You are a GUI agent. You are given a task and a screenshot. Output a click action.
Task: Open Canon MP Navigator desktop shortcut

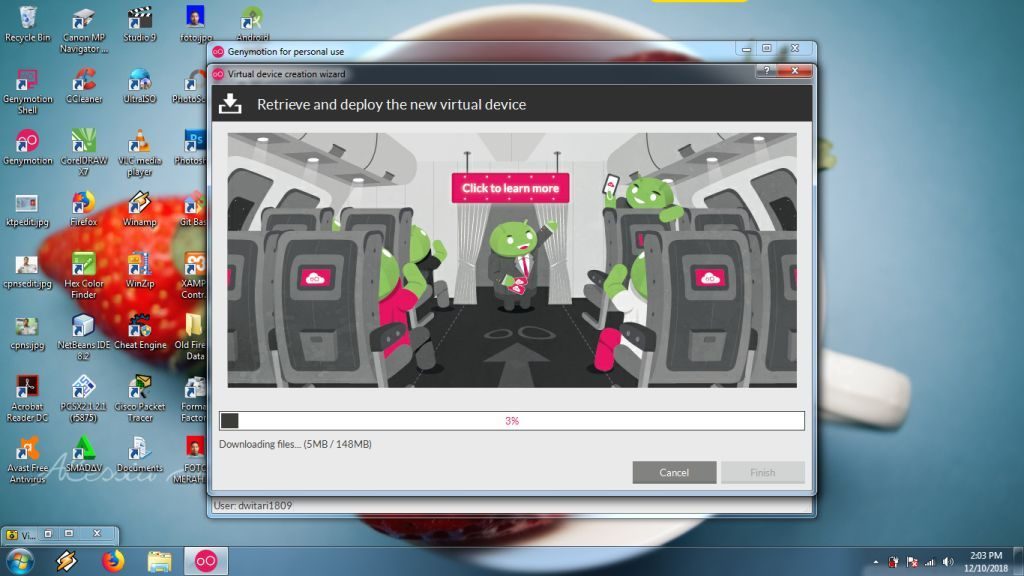(x=84, y=30)
